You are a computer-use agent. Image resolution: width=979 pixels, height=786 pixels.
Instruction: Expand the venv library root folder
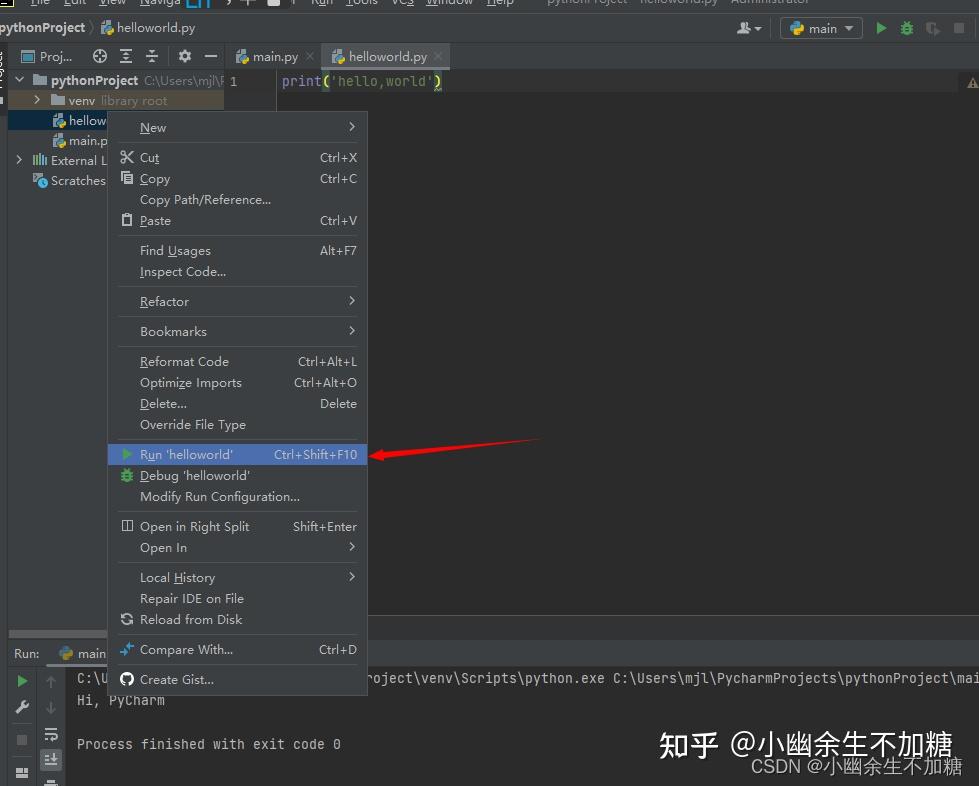37,100
